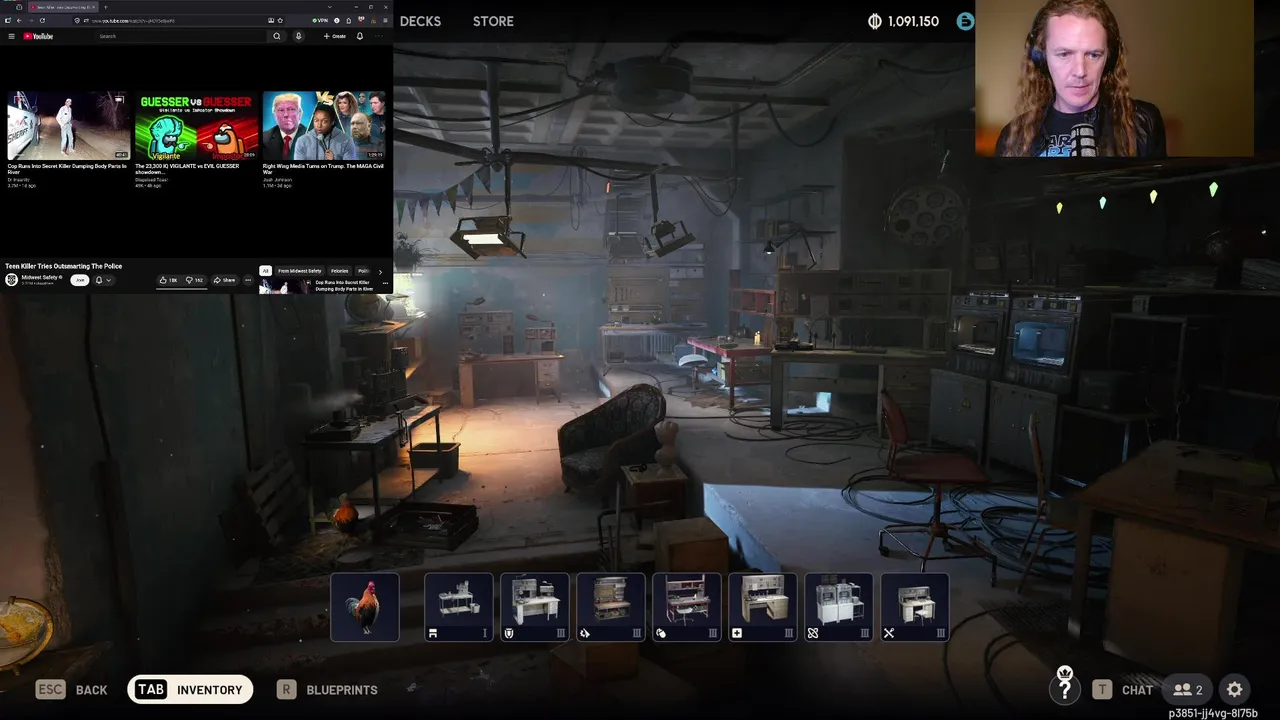Open the TAB INVENTORY button

pyautogui.click(x=190, y=689)
